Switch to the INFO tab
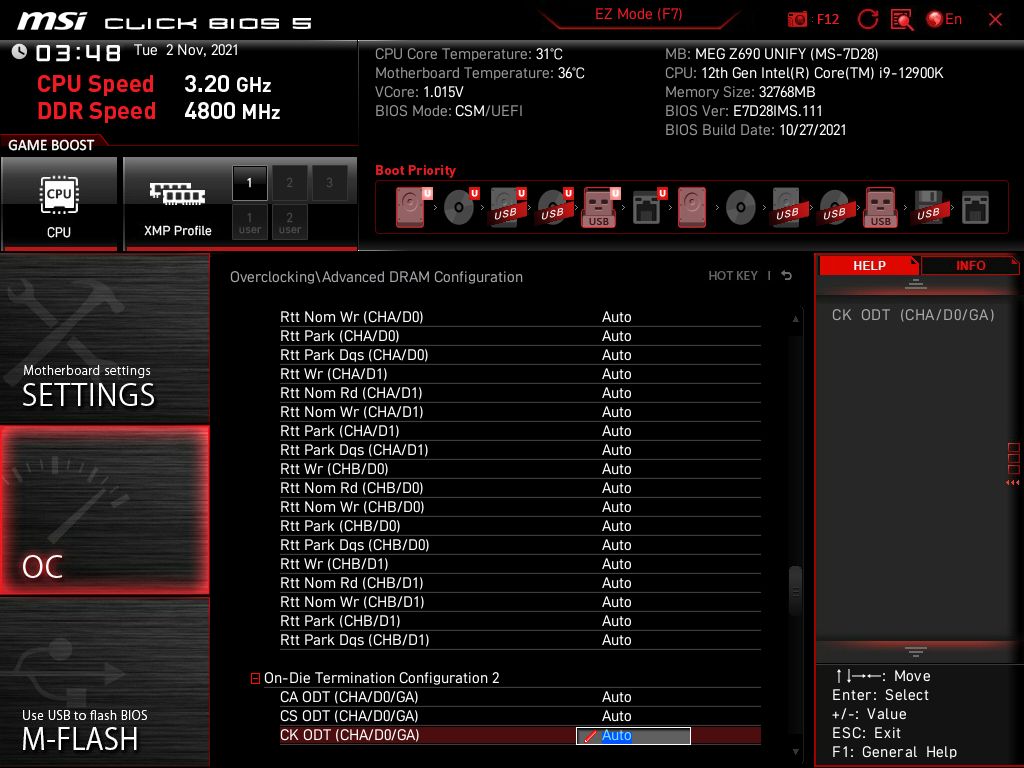The width and height of the screenshot is (1024, 768). (970, 265)
